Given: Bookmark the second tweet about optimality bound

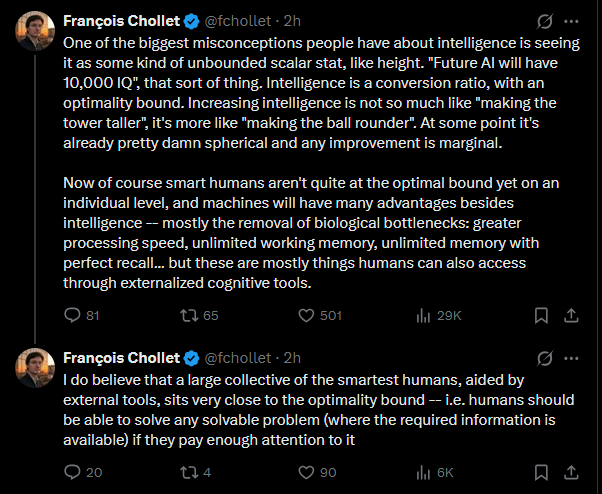Looking at the screenshot, I should point(541,472).
